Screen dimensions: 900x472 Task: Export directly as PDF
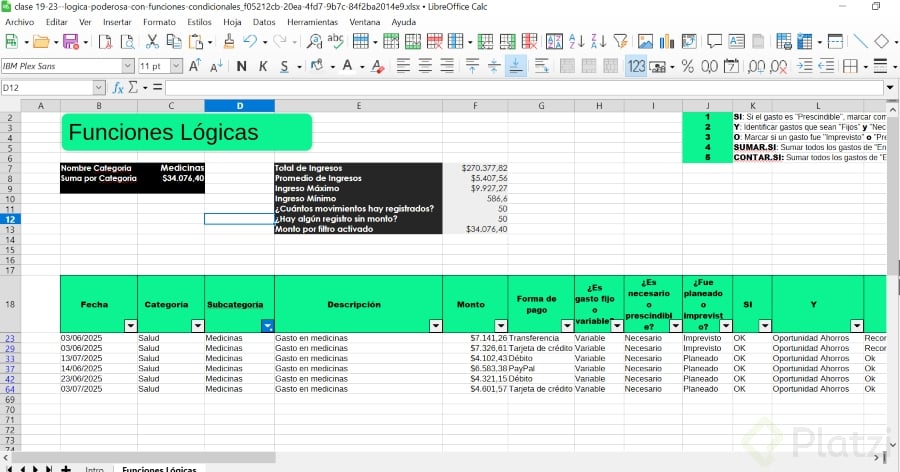tap(105, 41)
